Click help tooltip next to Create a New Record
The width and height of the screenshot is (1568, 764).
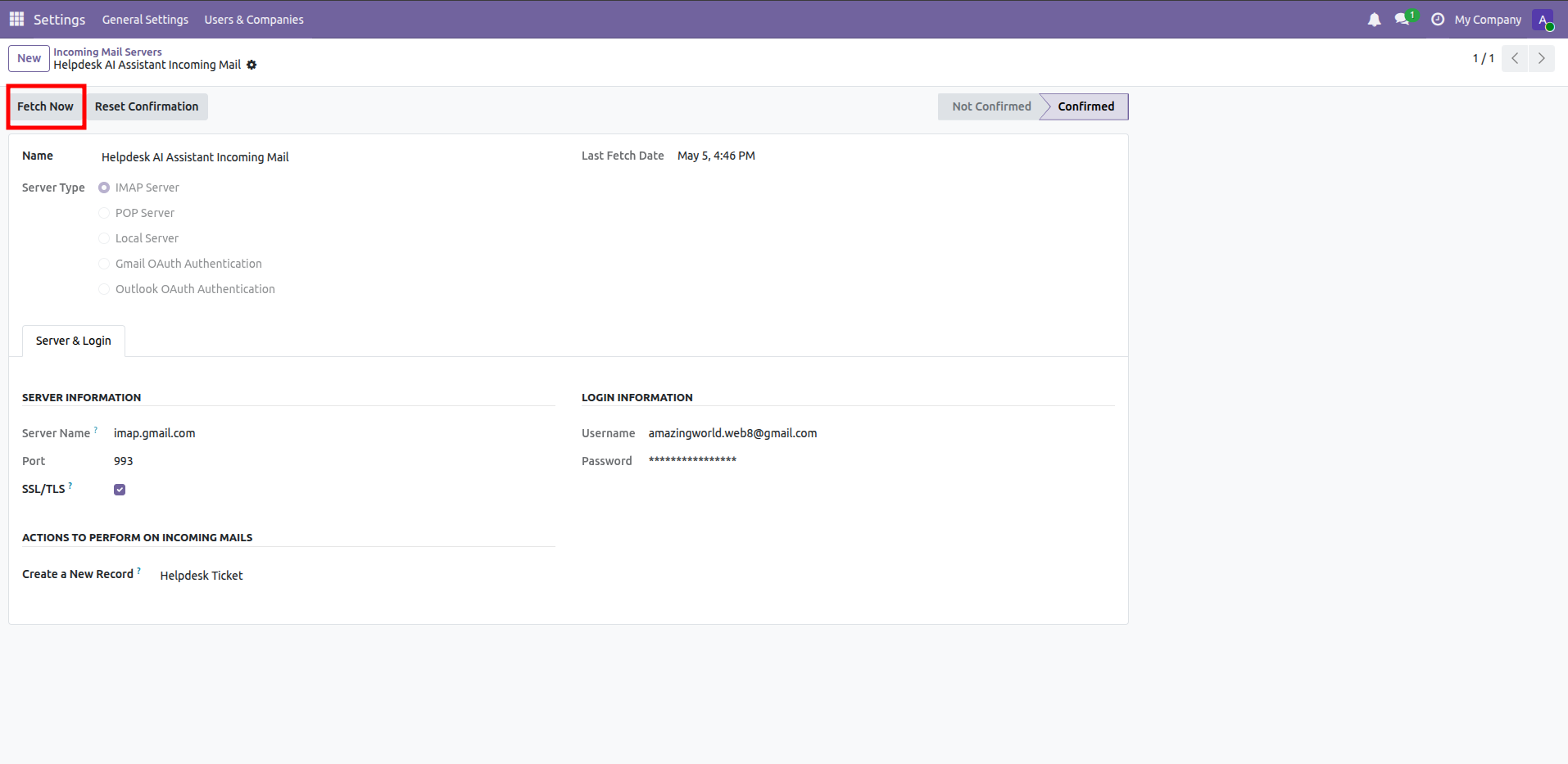(138, 570)
